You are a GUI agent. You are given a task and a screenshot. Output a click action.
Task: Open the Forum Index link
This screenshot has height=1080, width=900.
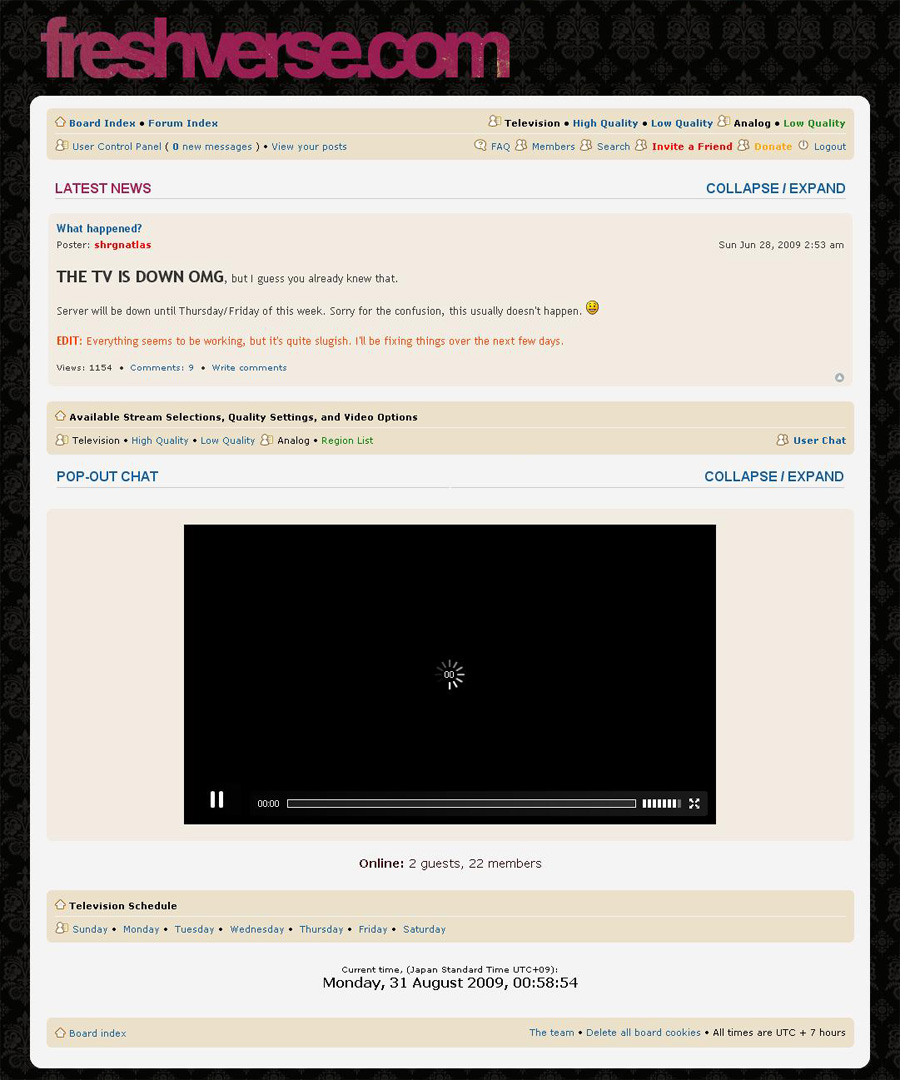183,123
